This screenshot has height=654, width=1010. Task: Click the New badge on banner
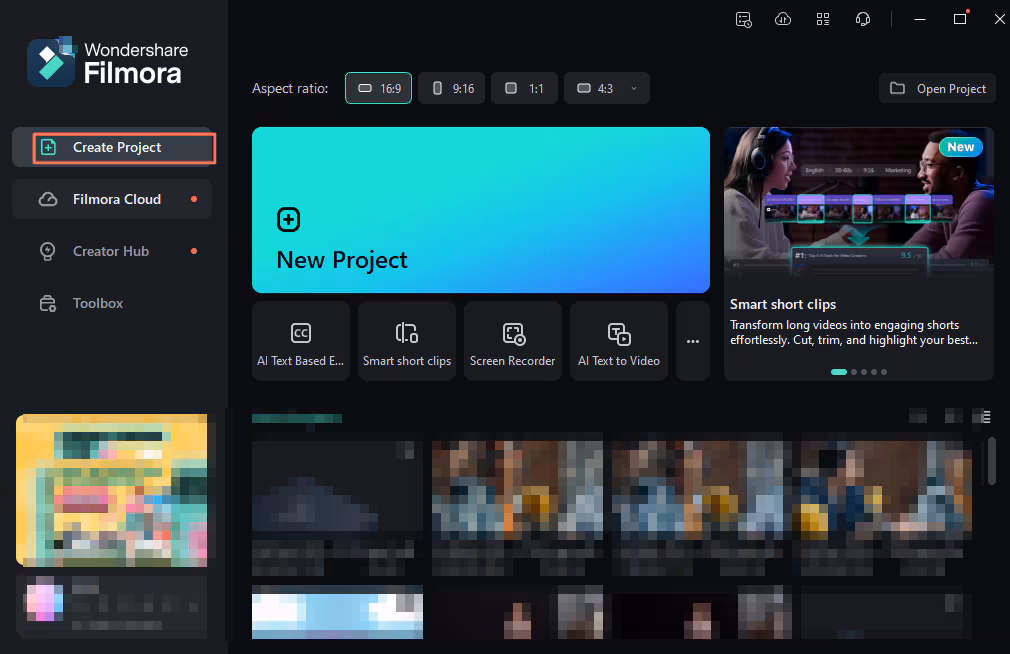click(x=960, y=147)
